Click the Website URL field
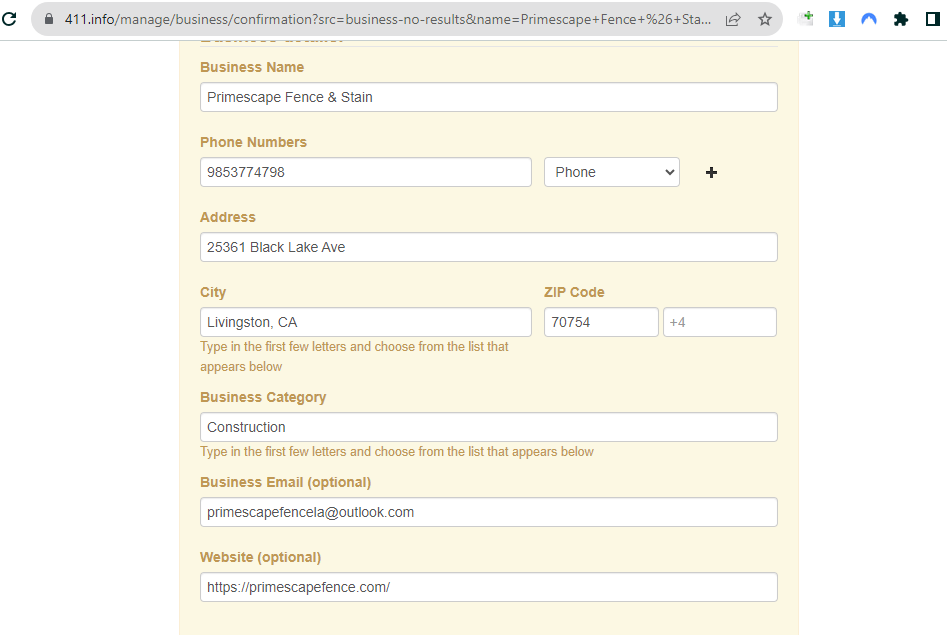The height and width of the screenshot is (635, 947). (x=488, y=587)
